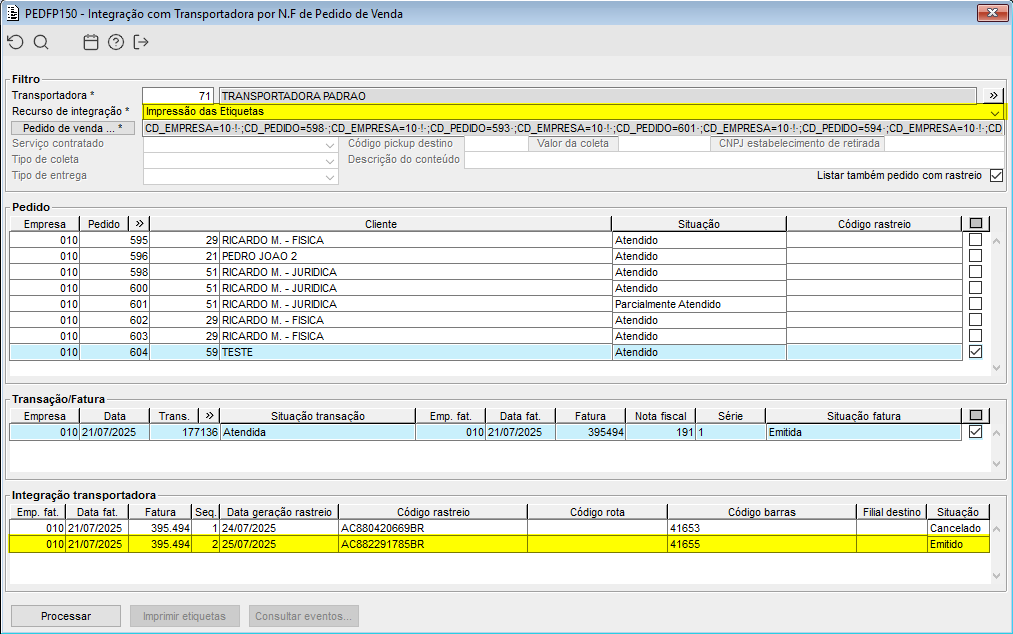Click the Código rastreio header in Integração grid
Viewport: 1013px width, 634px height.
tap(432, 512)
